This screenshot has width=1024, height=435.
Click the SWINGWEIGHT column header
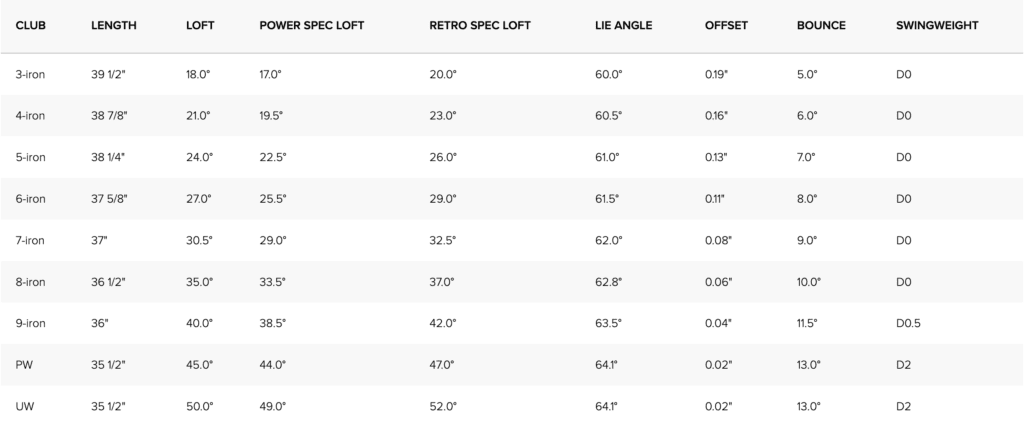937,25
